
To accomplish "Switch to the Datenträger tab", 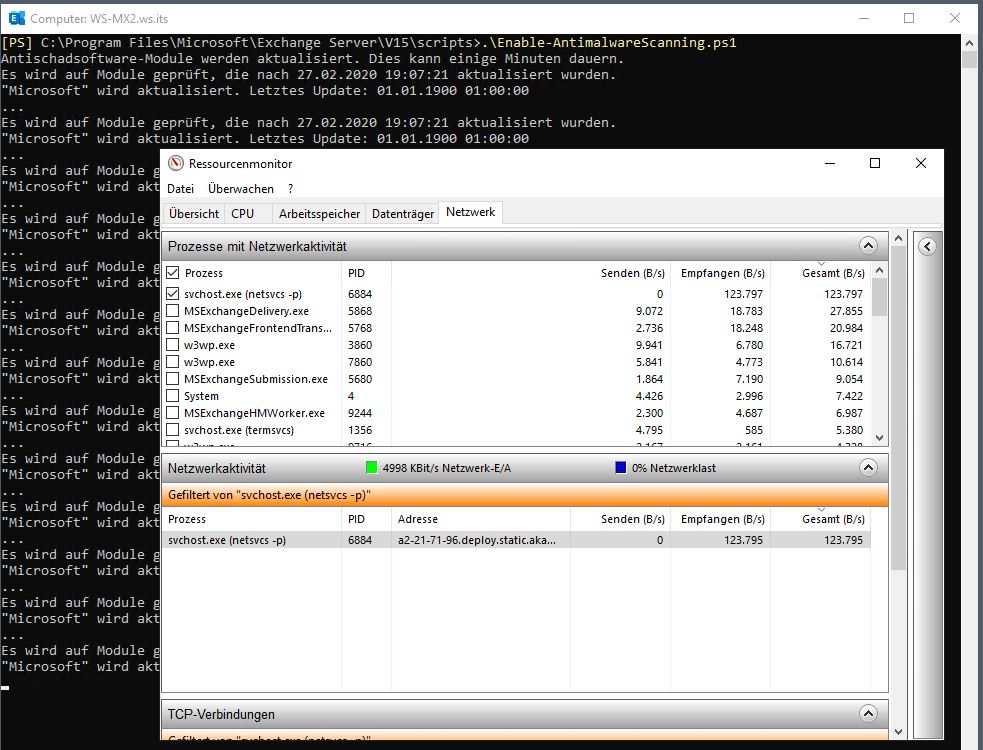I will point(402,214).
